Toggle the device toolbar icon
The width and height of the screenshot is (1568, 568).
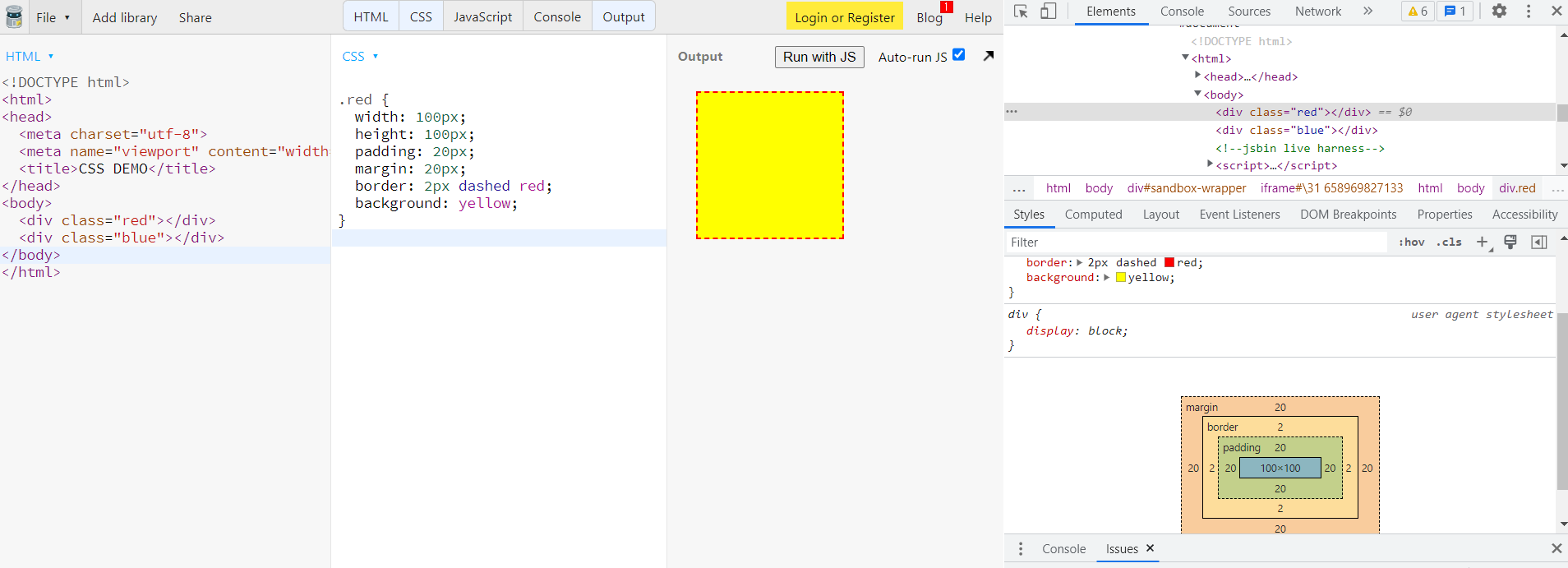coord(1049,12)
